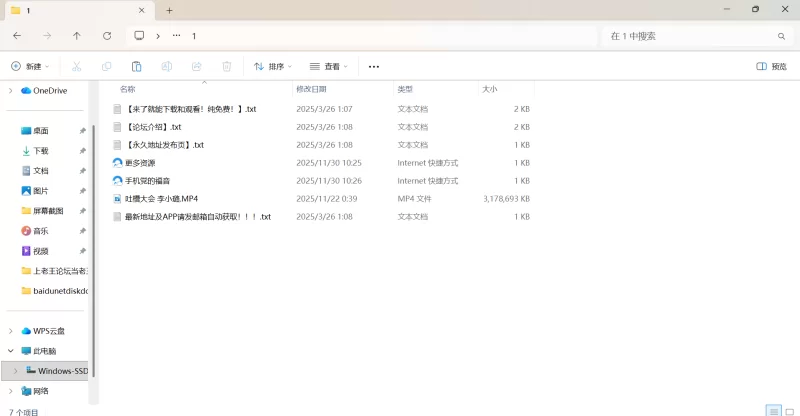
Task: Open the '...' see more toolbar options
Action: (374, 66)
